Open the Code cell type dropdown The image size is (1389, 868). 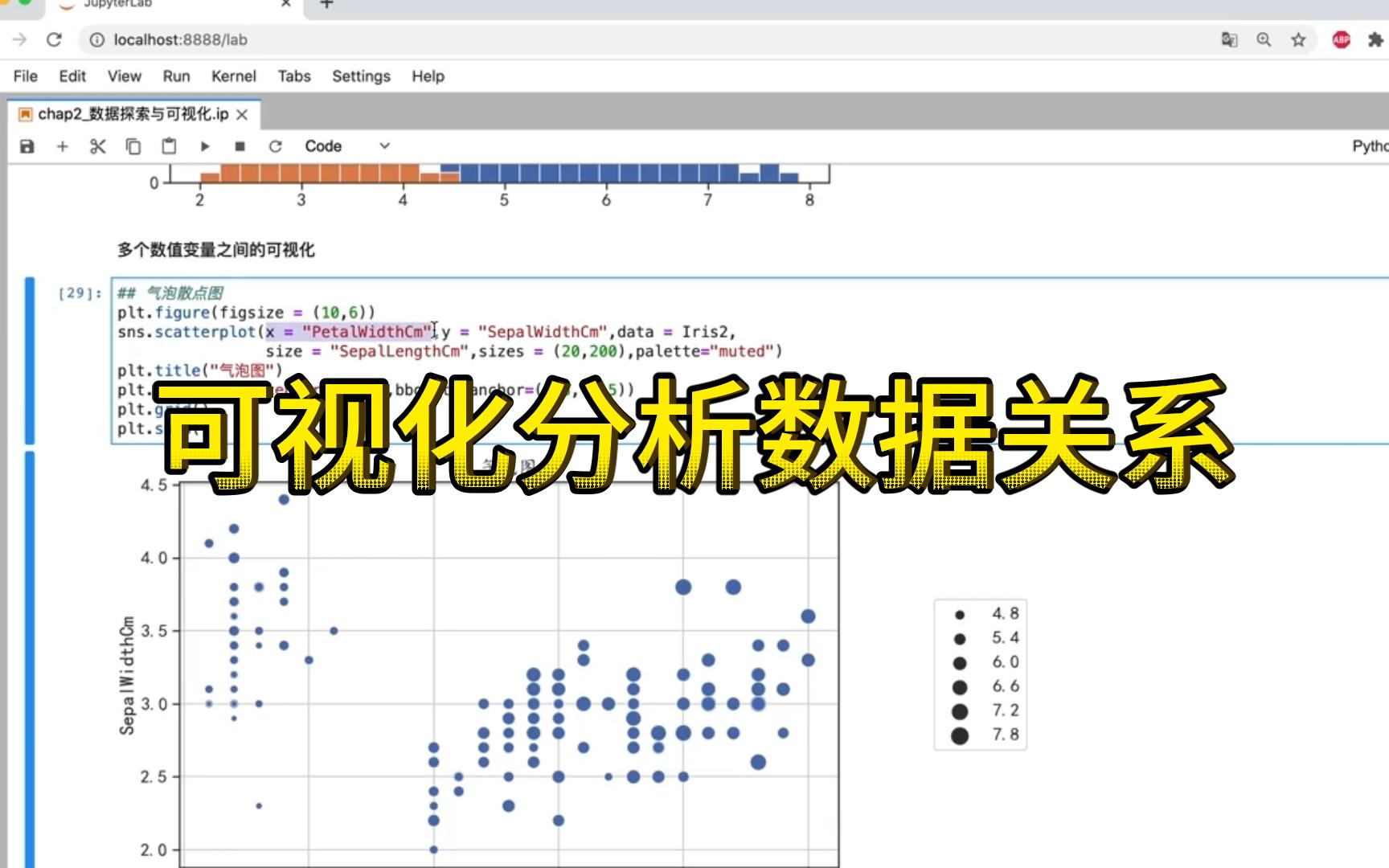(x=343, y=146)
